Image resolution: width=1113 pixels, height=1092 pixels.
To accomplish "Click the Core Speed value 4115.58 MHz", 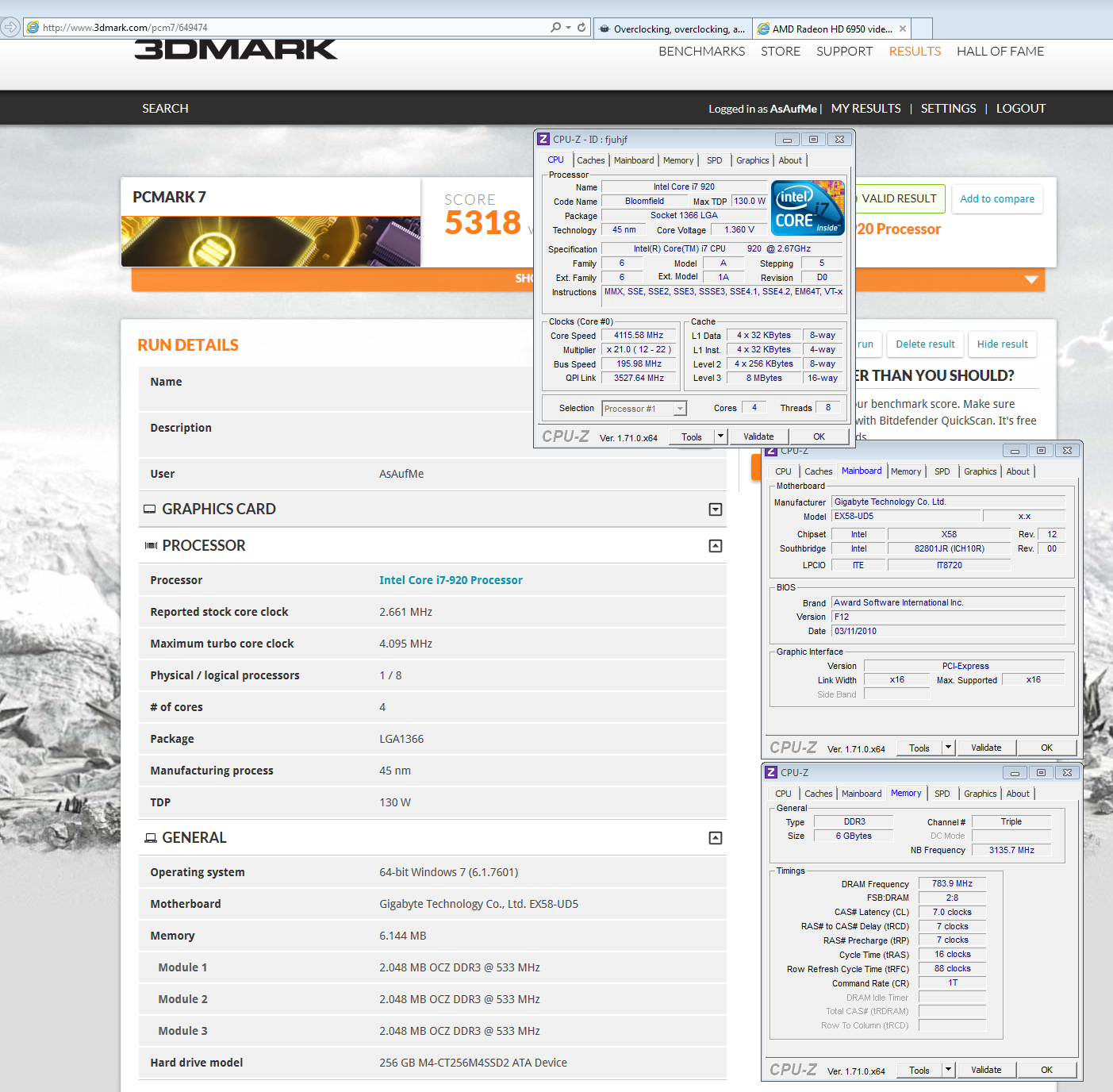I will click(x=639, y=336).
